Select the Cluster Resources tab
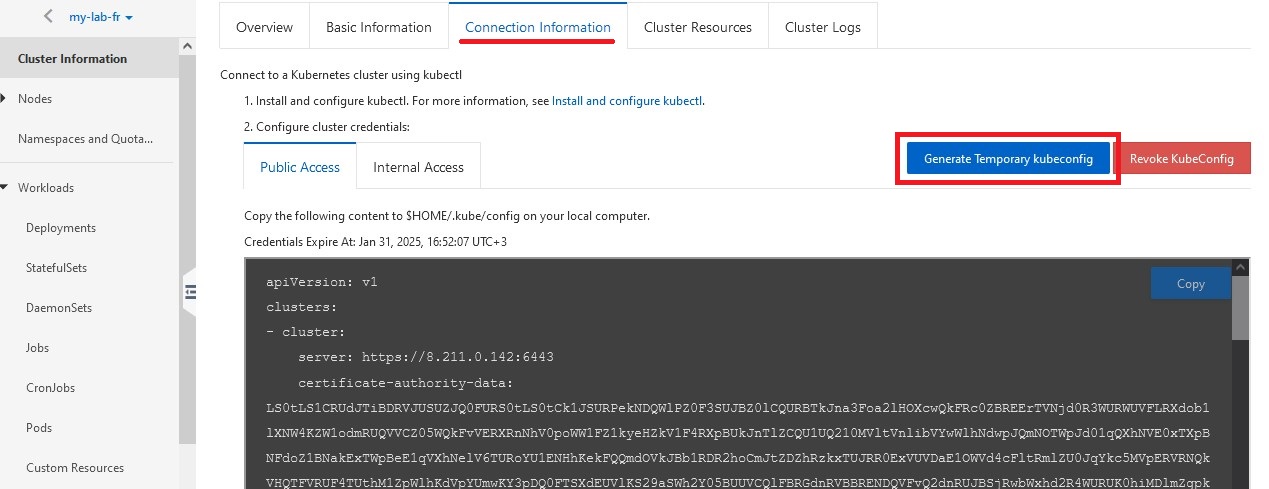 [x=697, y=27]
